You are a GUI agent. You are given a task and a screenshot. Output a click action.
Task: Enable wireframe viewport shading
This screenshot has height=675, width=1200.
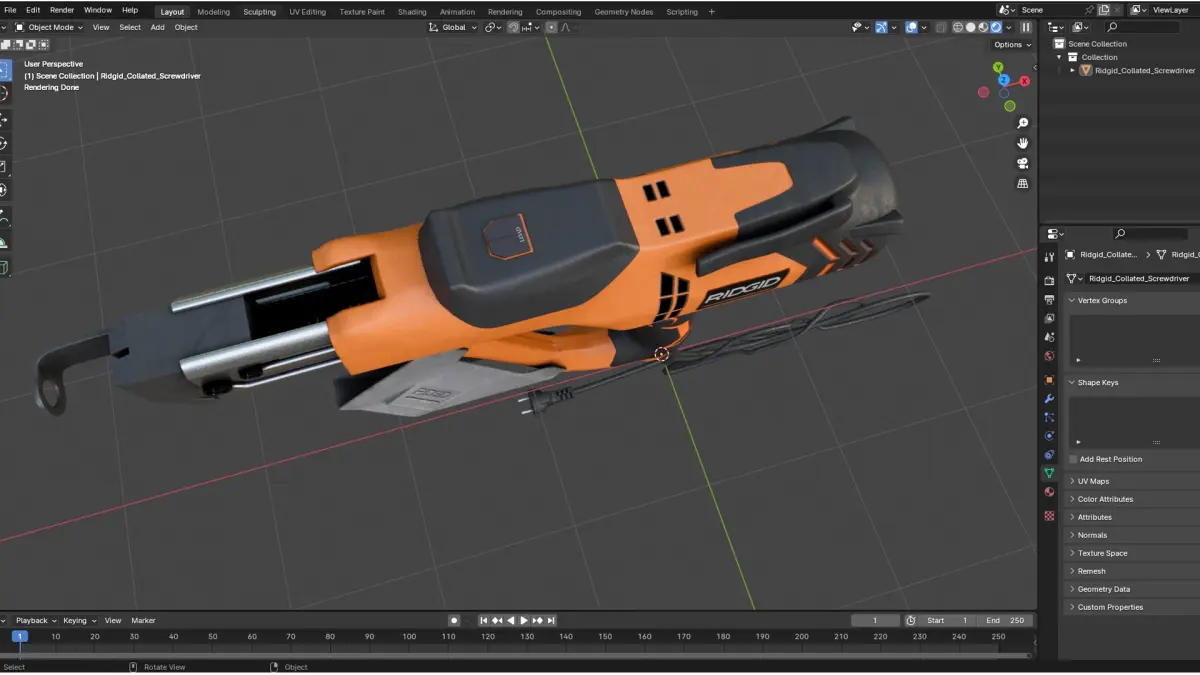[956, 27]
